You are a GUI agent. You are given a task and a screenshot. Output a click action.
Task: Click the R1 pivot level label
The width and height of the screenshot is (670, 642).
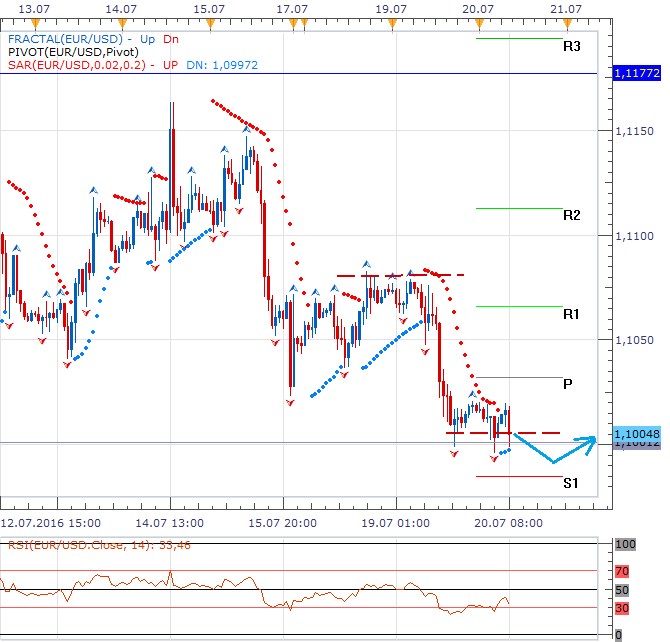(x=572, y=314)
